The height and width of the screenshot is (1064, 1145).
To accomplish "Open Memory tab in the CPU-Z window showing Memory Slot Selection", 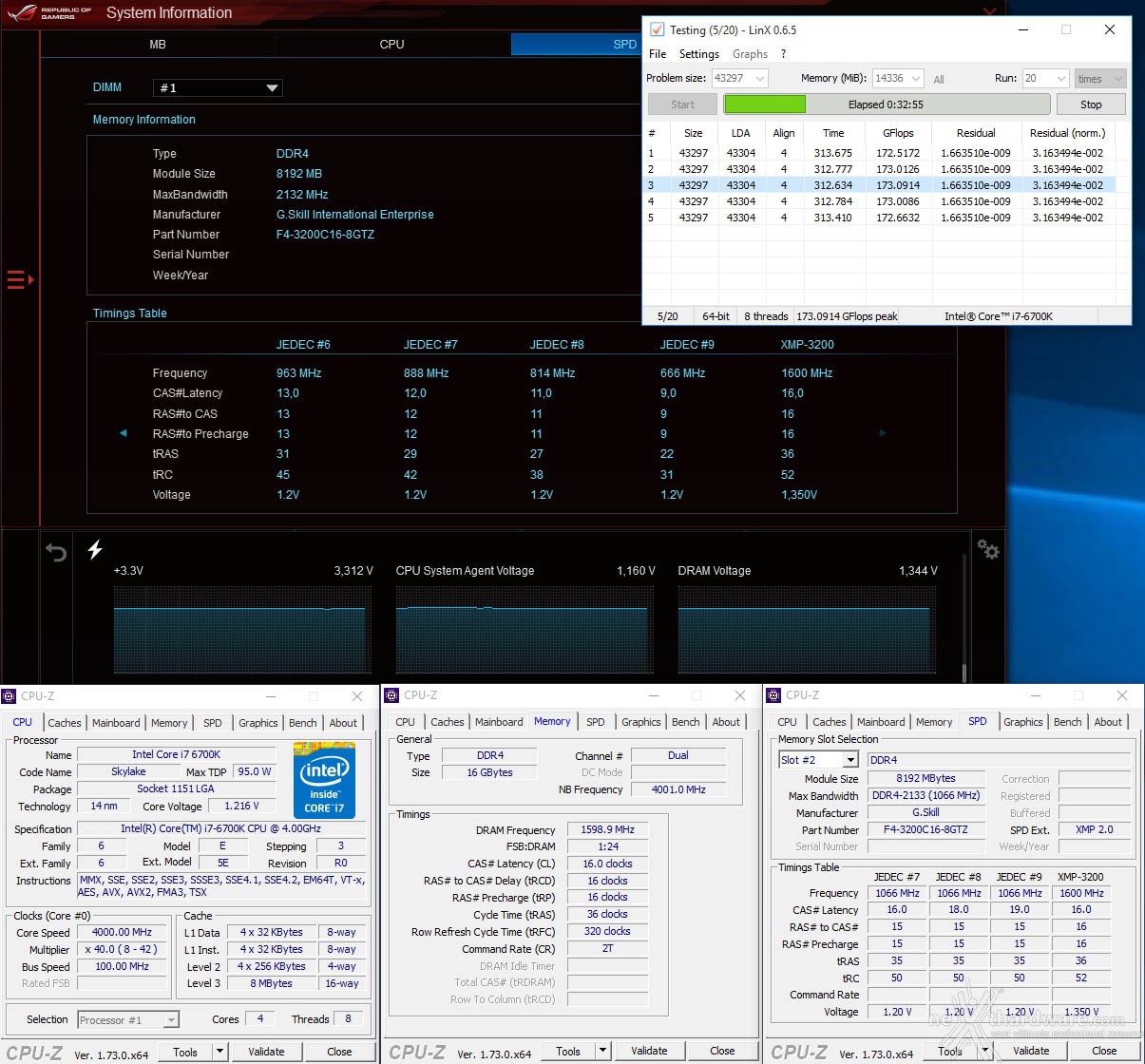I will 934,722.
